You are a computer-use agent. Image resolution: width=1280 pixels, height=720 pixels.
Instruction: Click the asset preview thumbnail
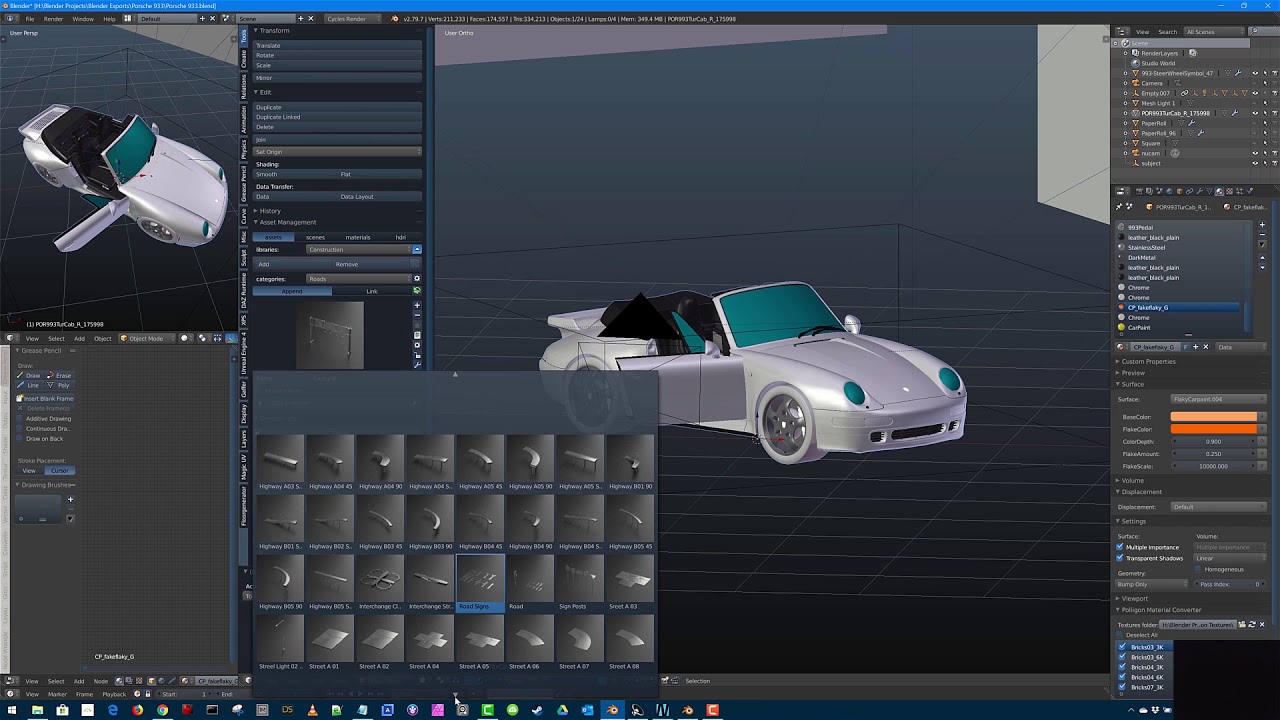click(330, 334)
